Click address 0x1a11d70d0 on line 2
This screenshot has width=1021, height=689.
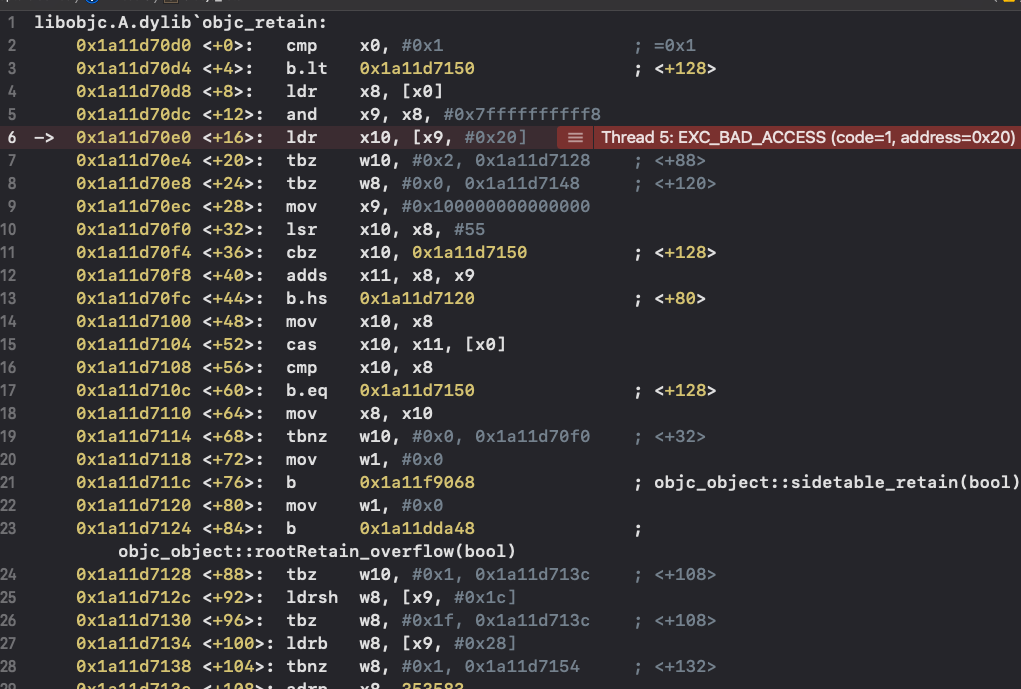[133, 46]
